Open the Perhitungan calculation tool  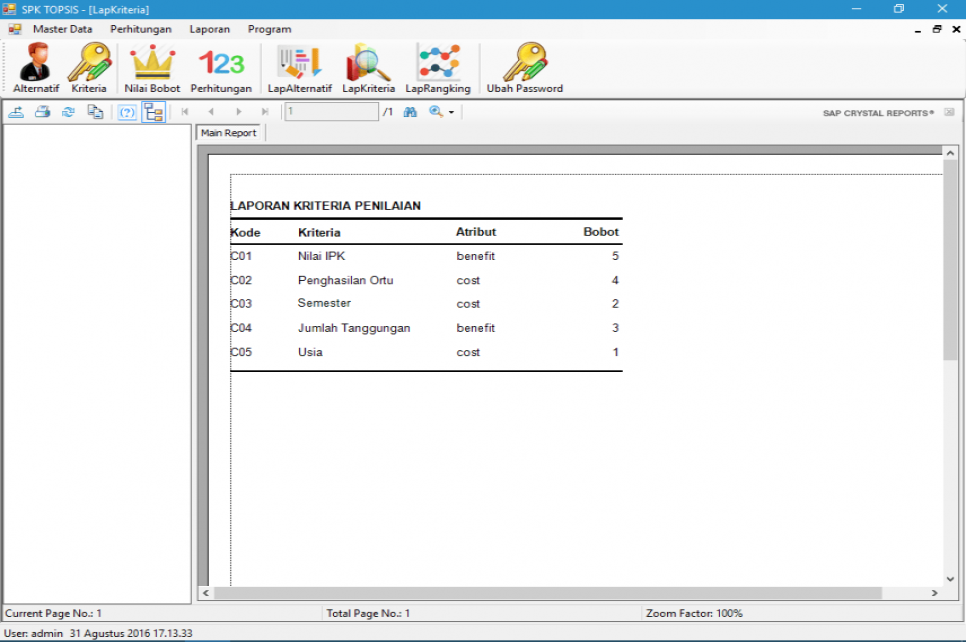[x=221, y=68]
